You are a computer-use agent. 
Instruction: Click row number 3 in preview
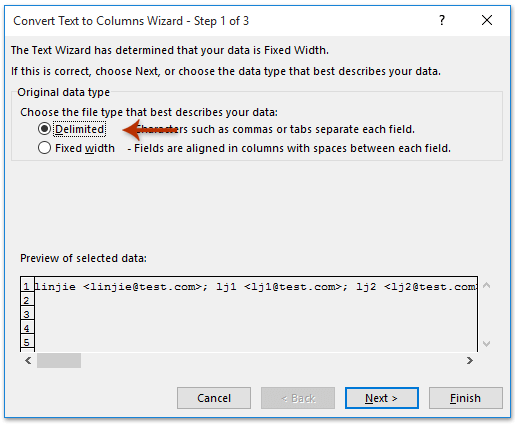pyautogui.click(x=27, y=314)
